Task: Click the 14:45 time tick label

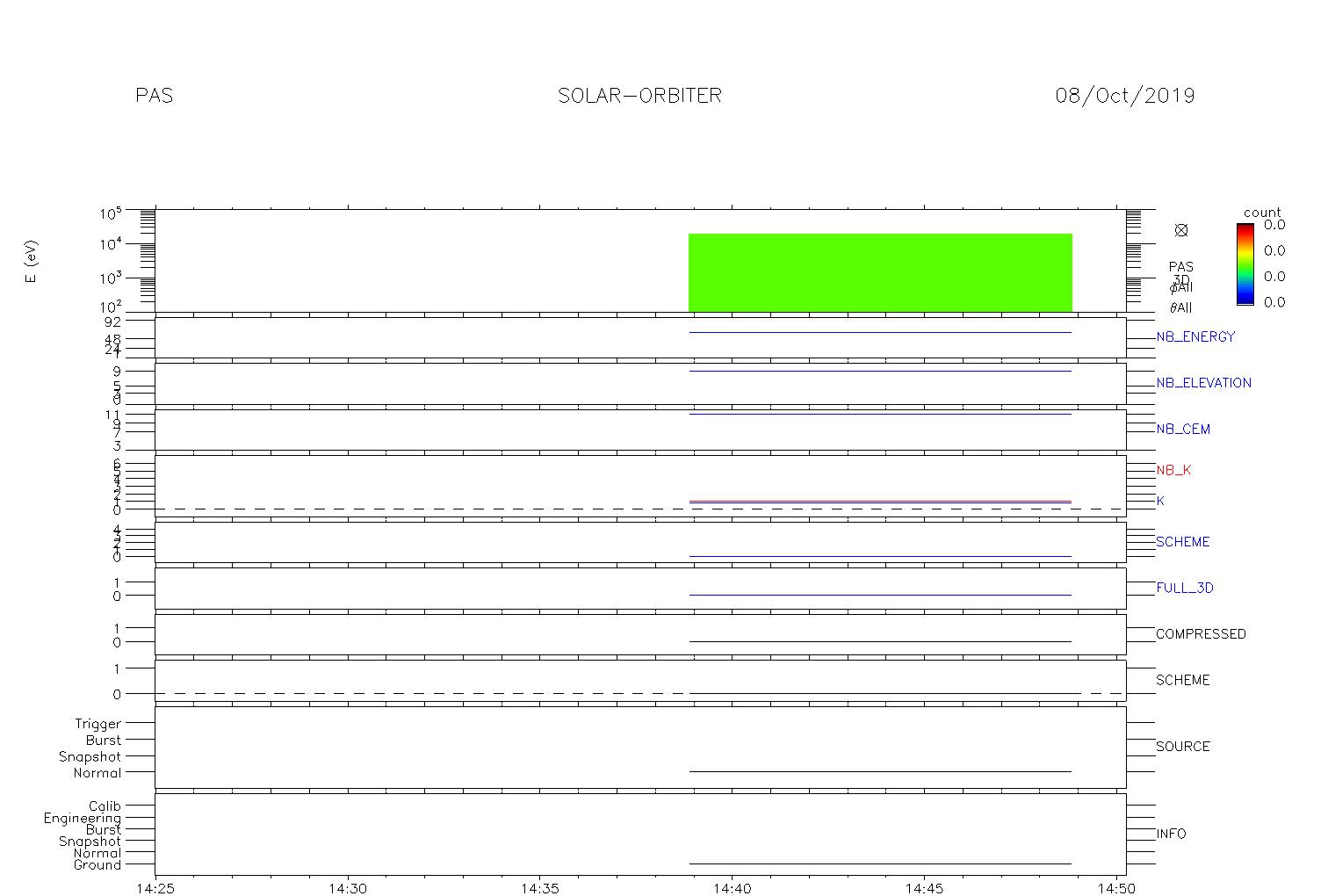Action: pos(925,887)
